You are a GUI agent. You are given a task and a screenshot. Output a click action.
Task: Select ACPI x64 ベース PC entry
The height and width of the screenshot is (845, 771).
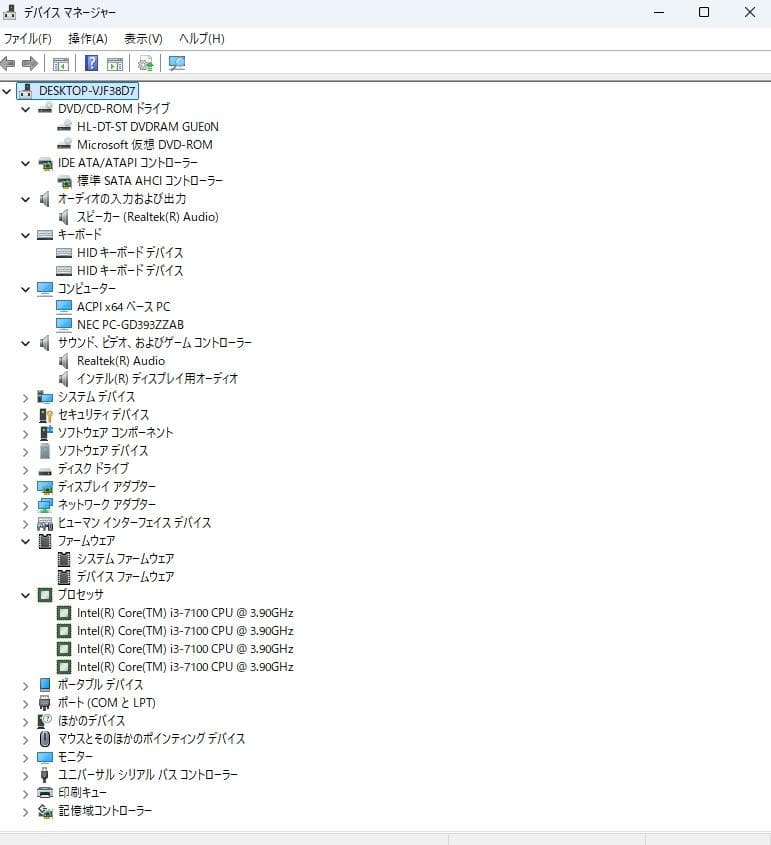tap(123, 307)
